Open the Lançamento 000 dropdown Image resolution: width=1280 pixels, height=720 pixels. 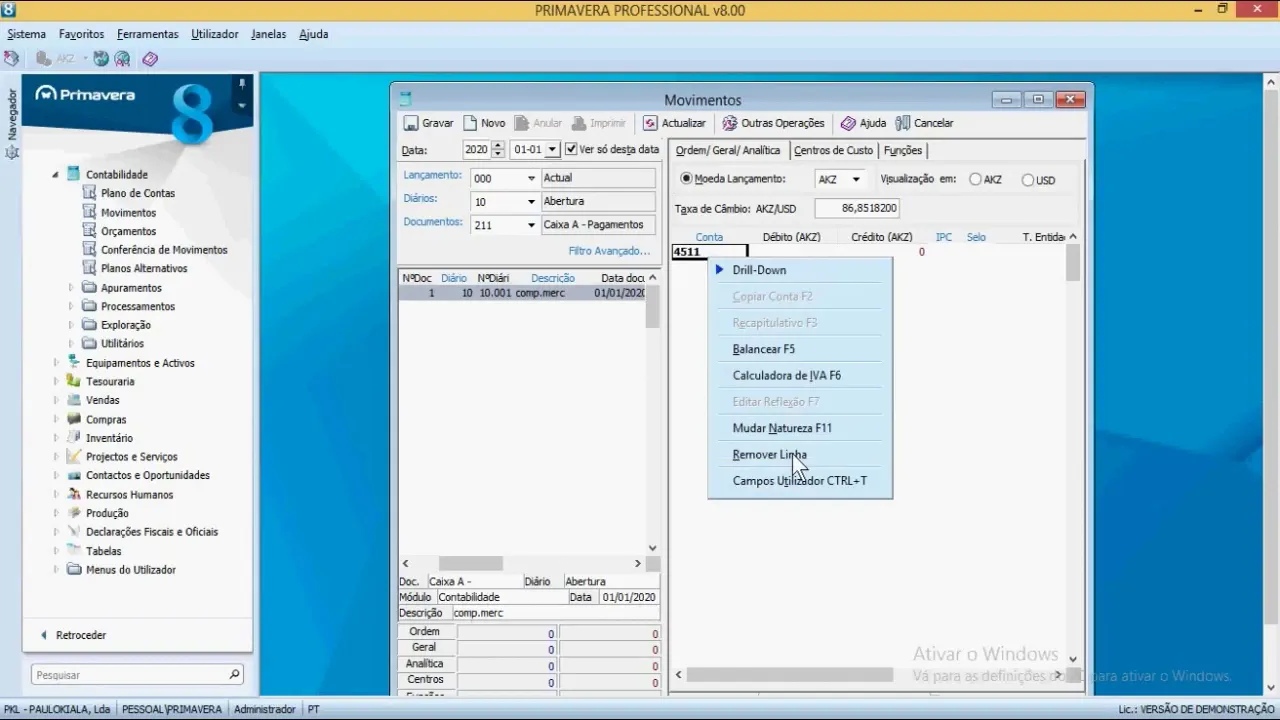(531, 178)
